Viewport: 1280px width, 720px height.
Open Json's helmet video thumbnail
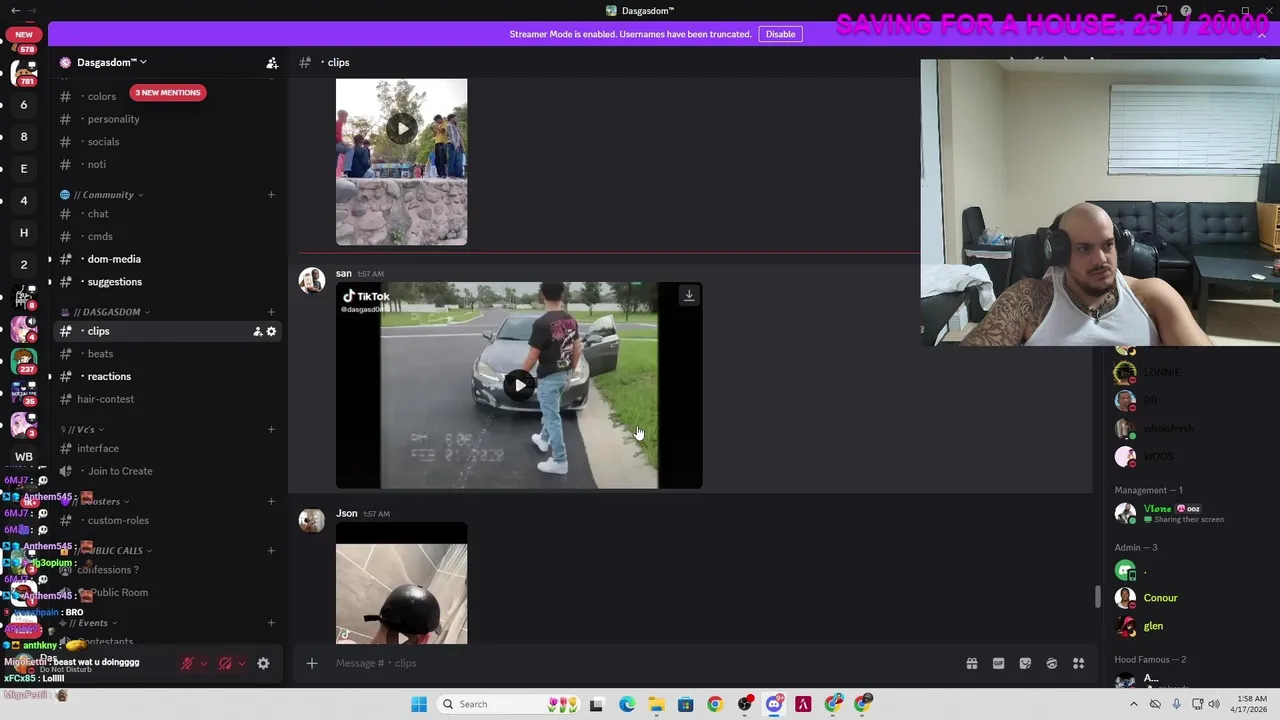(401, 584)
